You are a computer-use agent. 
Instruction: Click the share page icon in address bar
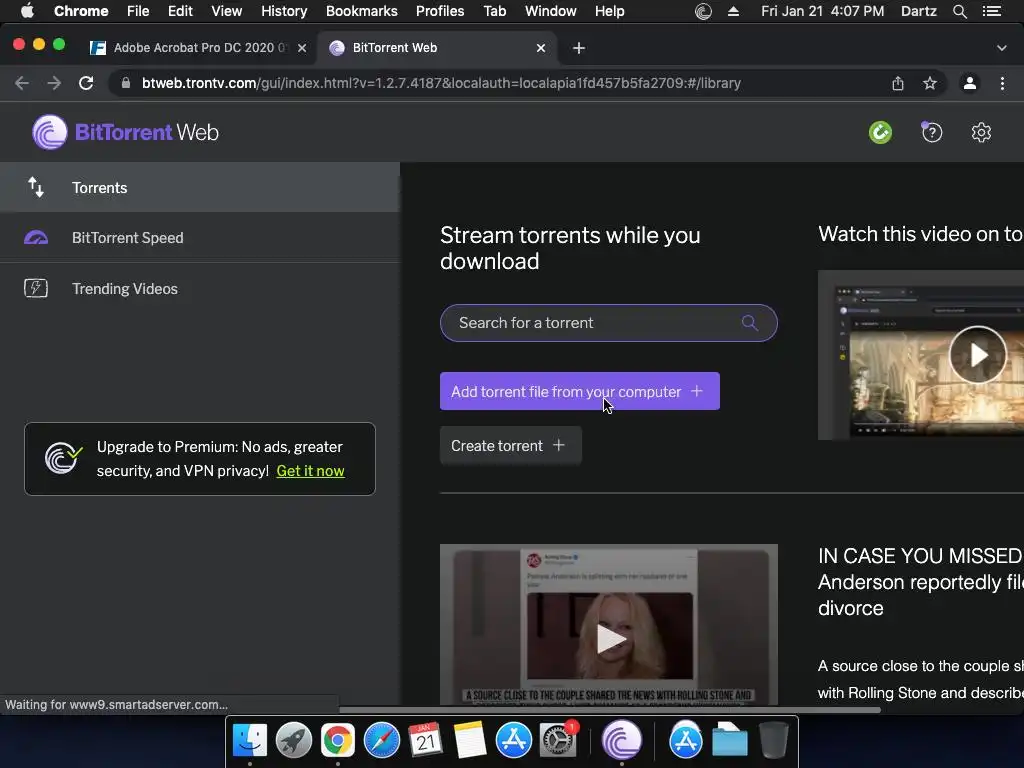point(898,83)
